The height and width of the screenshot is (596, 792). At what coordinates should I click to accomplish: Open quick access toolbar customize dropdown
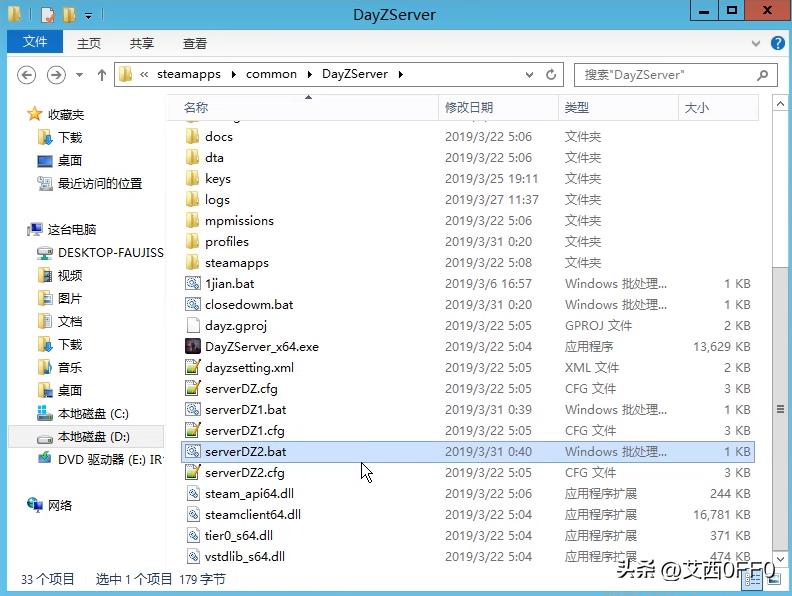click(x=88, y=16)
